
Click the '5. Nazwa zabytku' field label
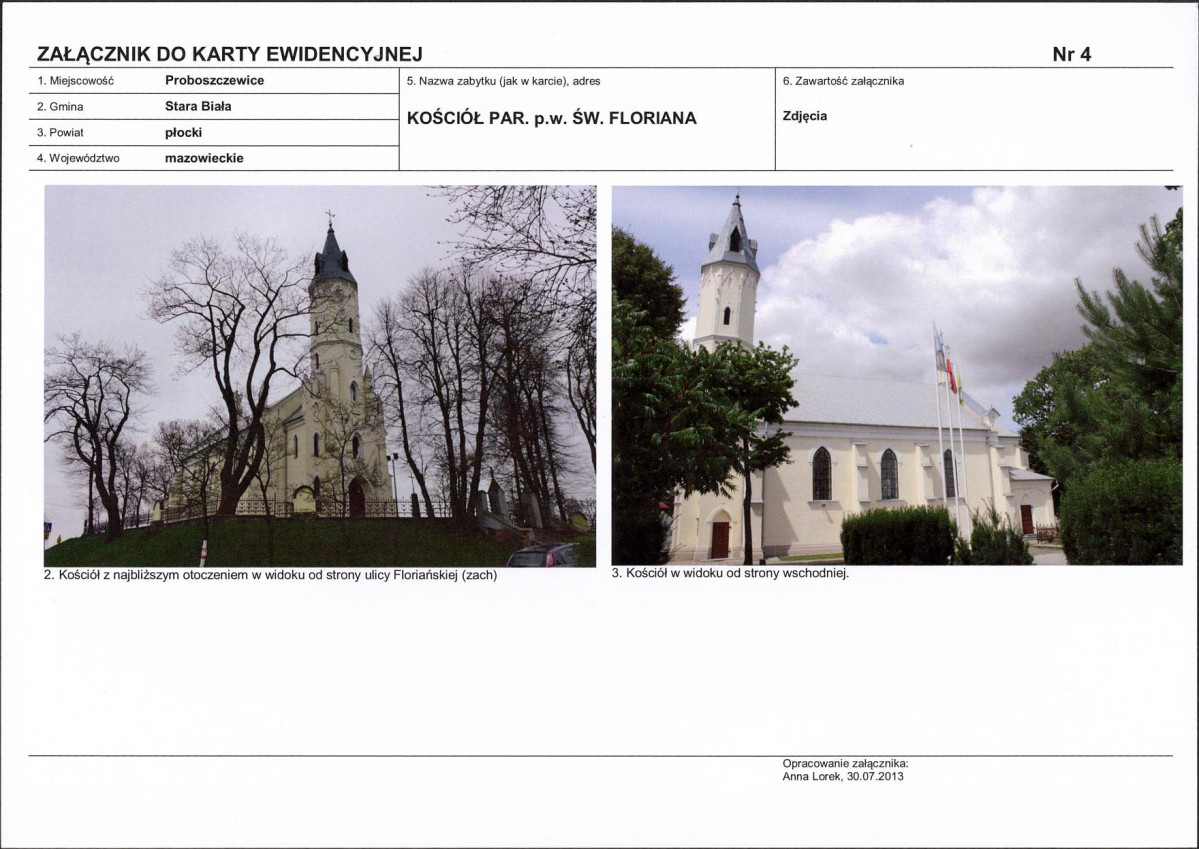pos(504,81)
